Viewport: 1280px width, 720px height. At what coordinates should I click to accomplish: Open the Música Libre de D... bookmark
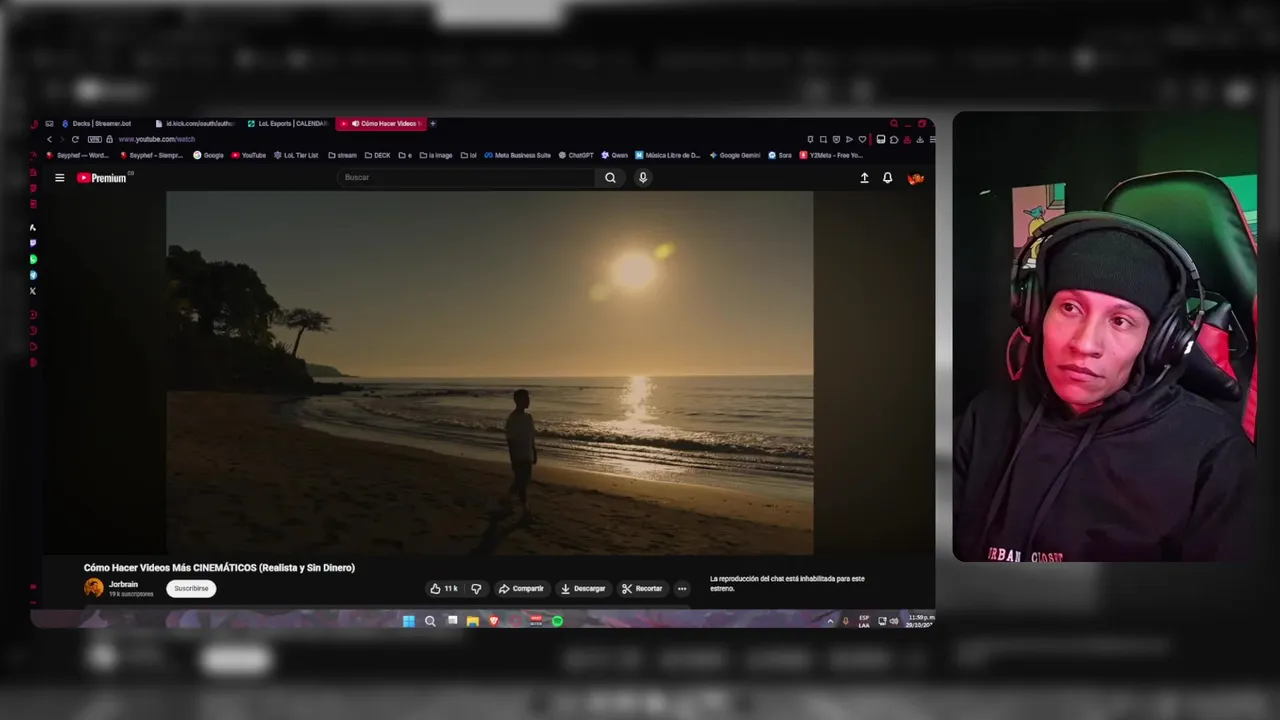[x=668, y=155]
